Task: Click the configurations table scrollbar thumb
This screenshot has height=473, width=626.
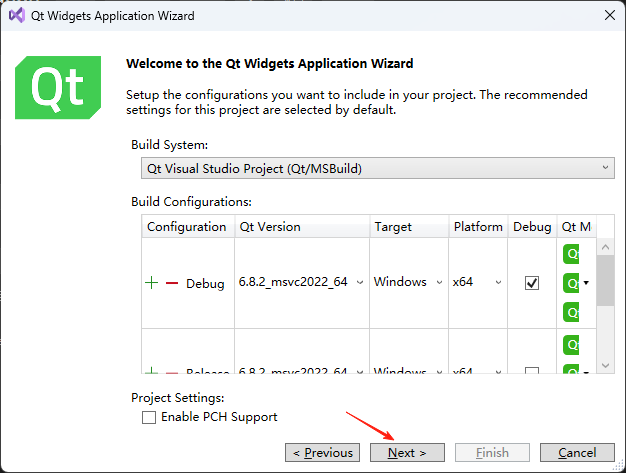Action: [605, 281]
